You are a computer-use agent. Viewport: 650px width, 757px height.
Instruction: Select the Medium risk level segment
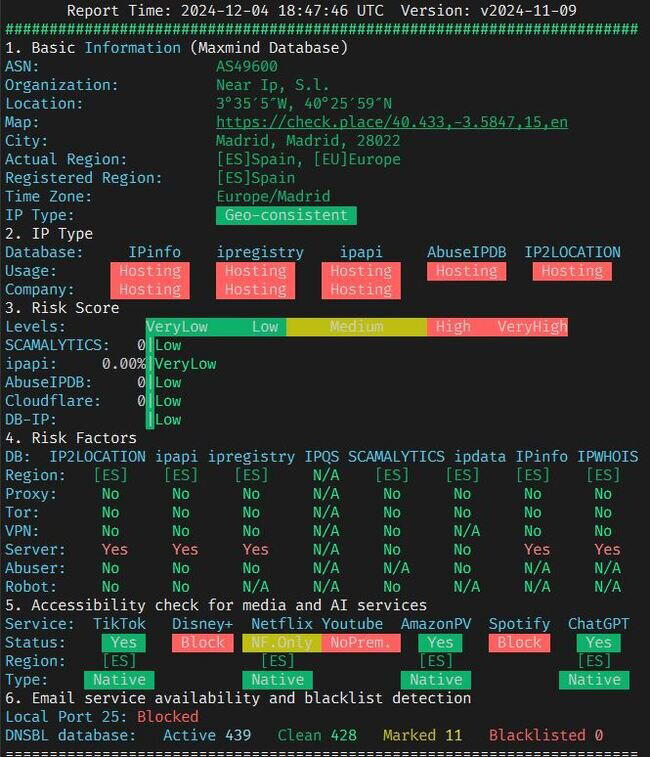[356, 327]
